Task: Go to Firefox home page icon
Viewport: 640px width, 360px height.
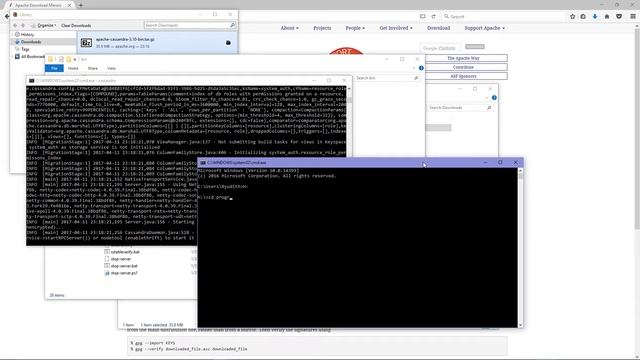Action: click(x=607, y=16)
